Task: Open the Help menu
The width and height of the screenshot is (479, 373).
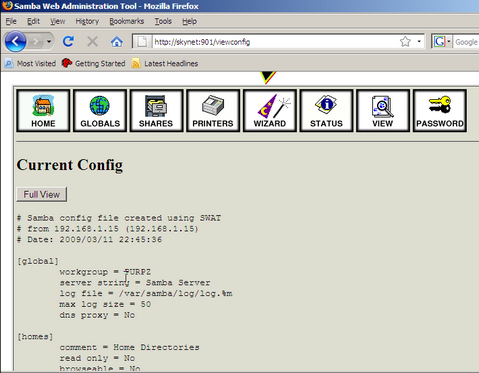Action: 189,21
